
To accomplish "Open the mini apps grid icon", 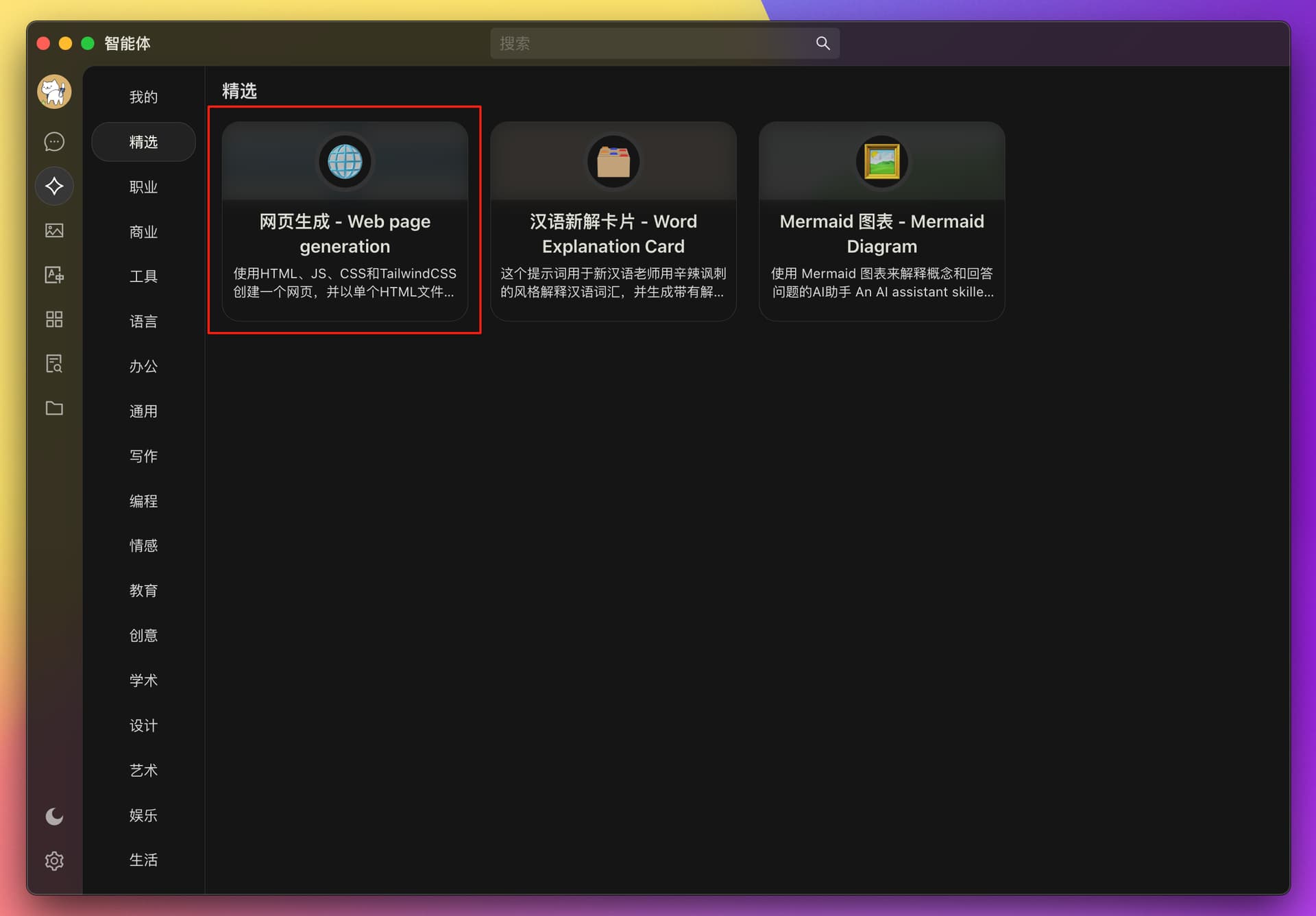I will point(54,320).
